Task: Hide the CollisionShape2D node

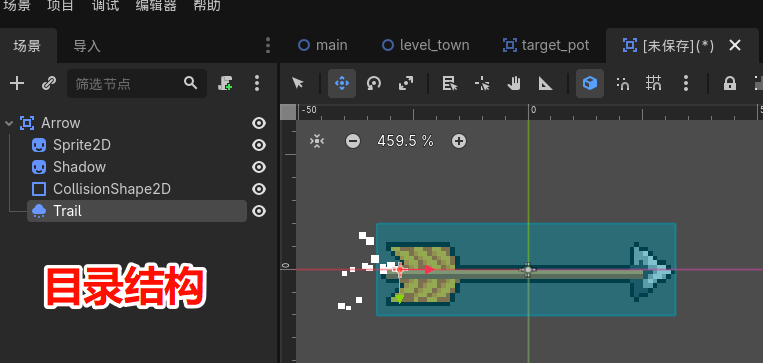Action: click(x=259, y=189)
